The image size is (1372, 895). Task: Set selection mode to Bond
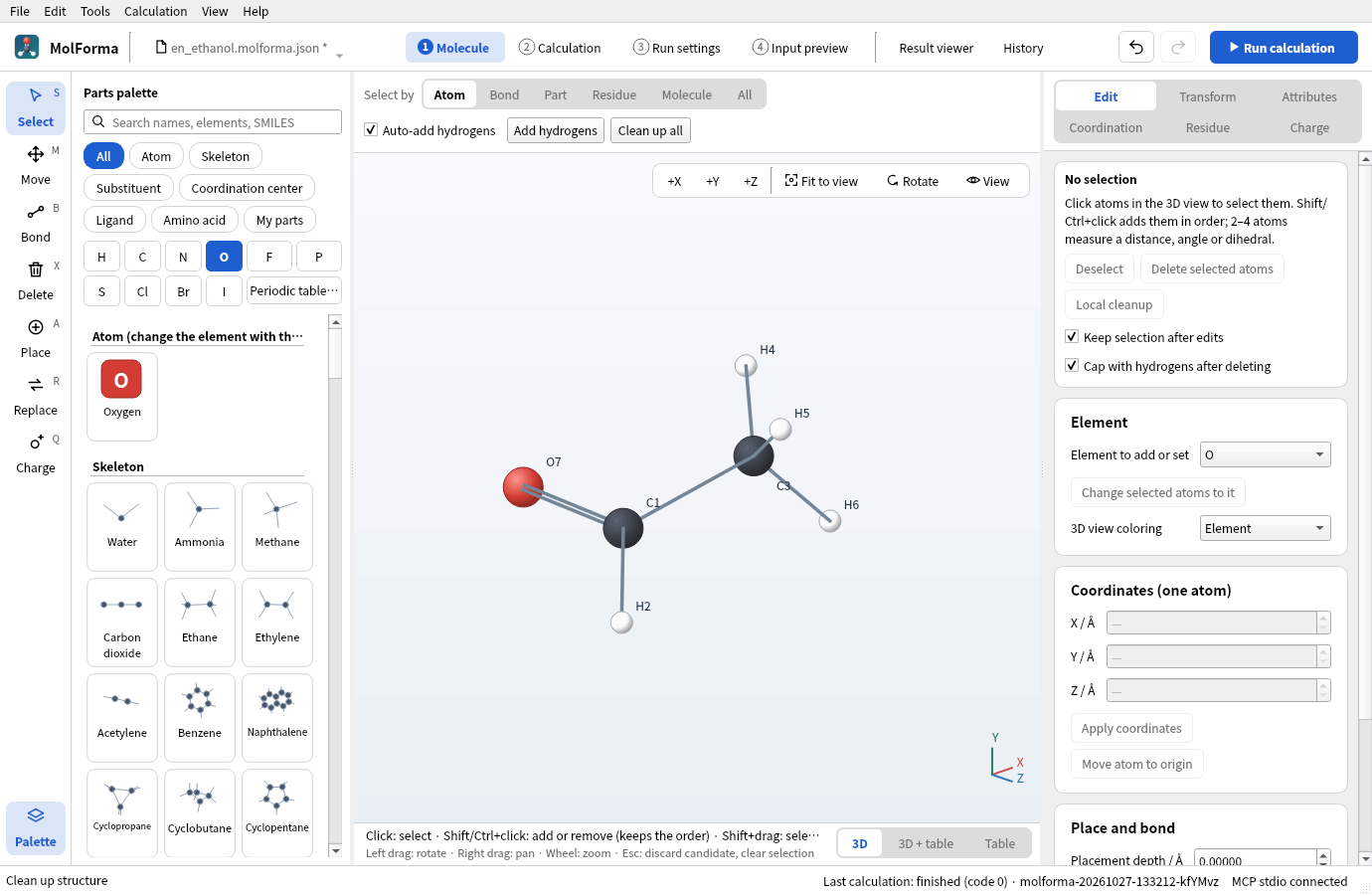(504, 94)
